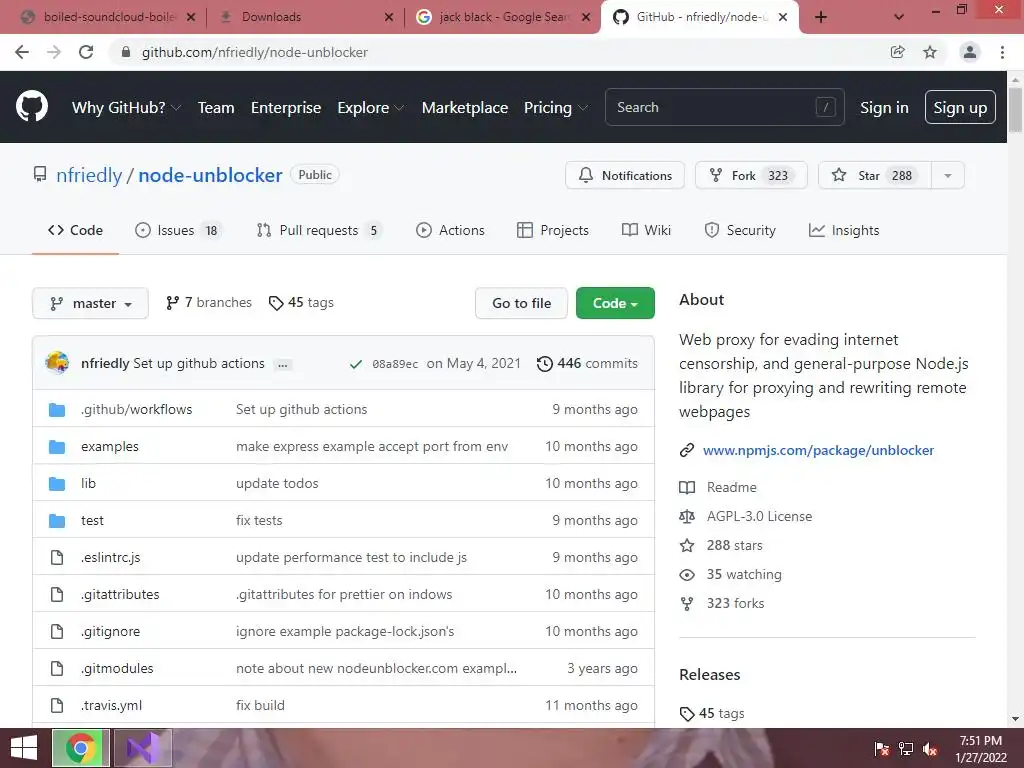Open the Windows Start button
Viewport: 1024px width, 768px height.
click(24, 748)
